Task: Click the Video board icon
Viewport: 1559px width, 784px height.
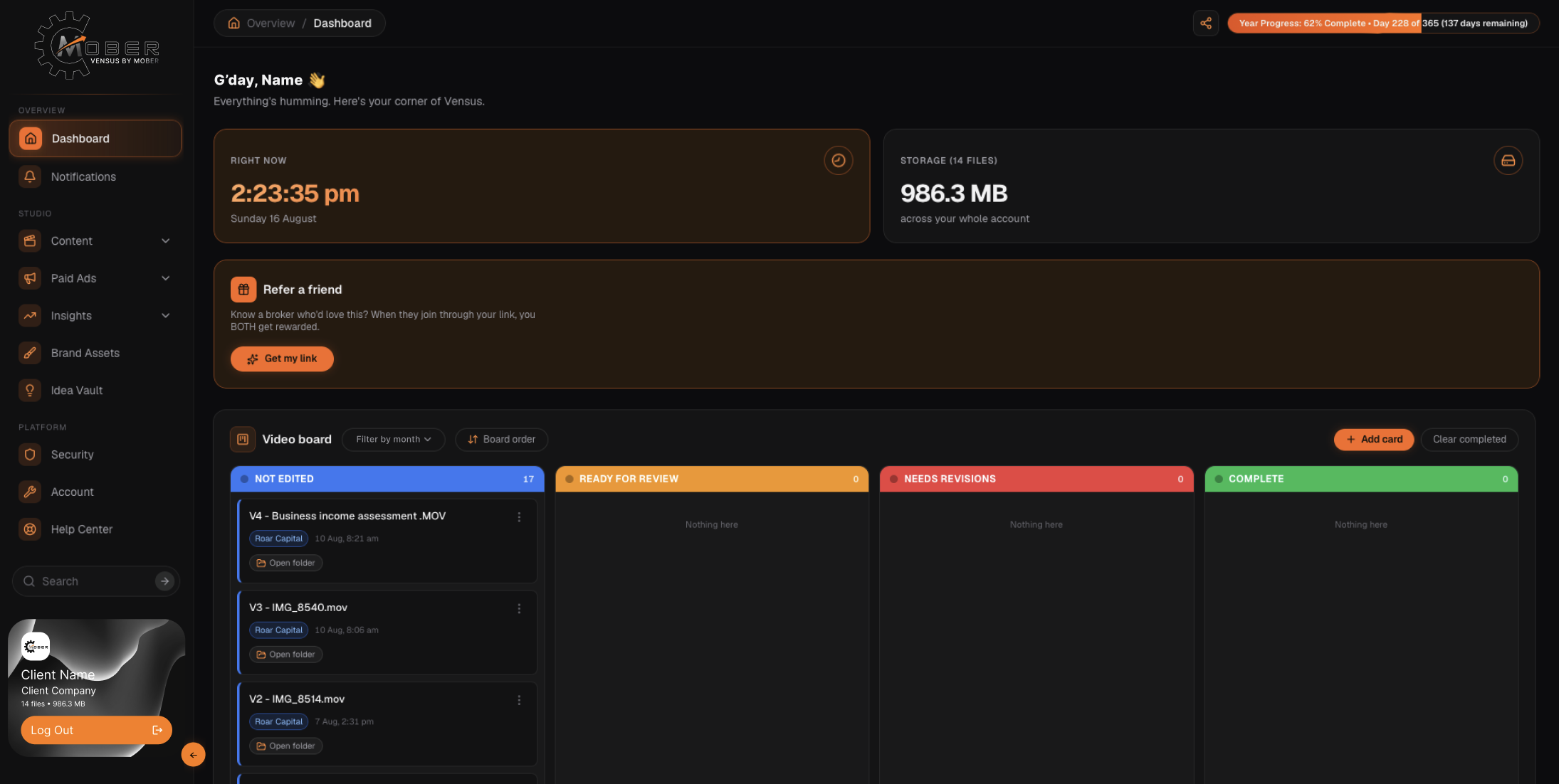Action: (243, 440)
